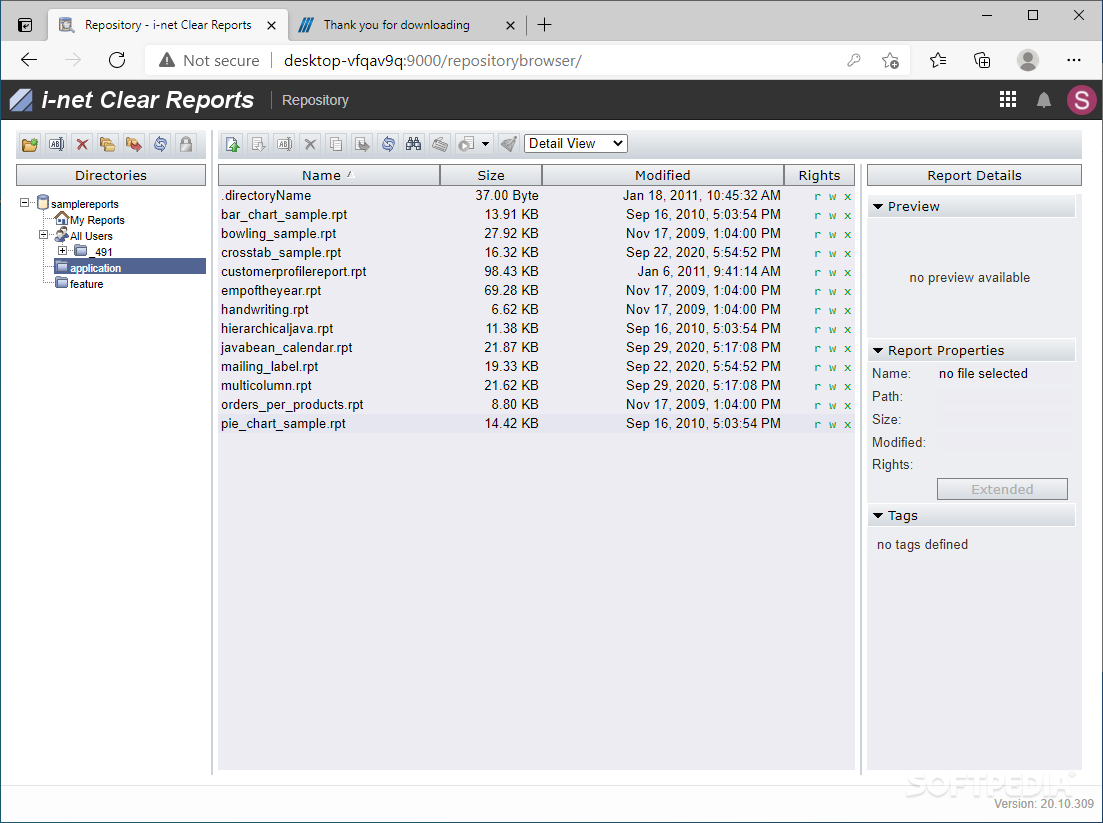Click the i-net Clear Reports logo
This screenshot has height=823, width=1103.
[x=132, y=100]
